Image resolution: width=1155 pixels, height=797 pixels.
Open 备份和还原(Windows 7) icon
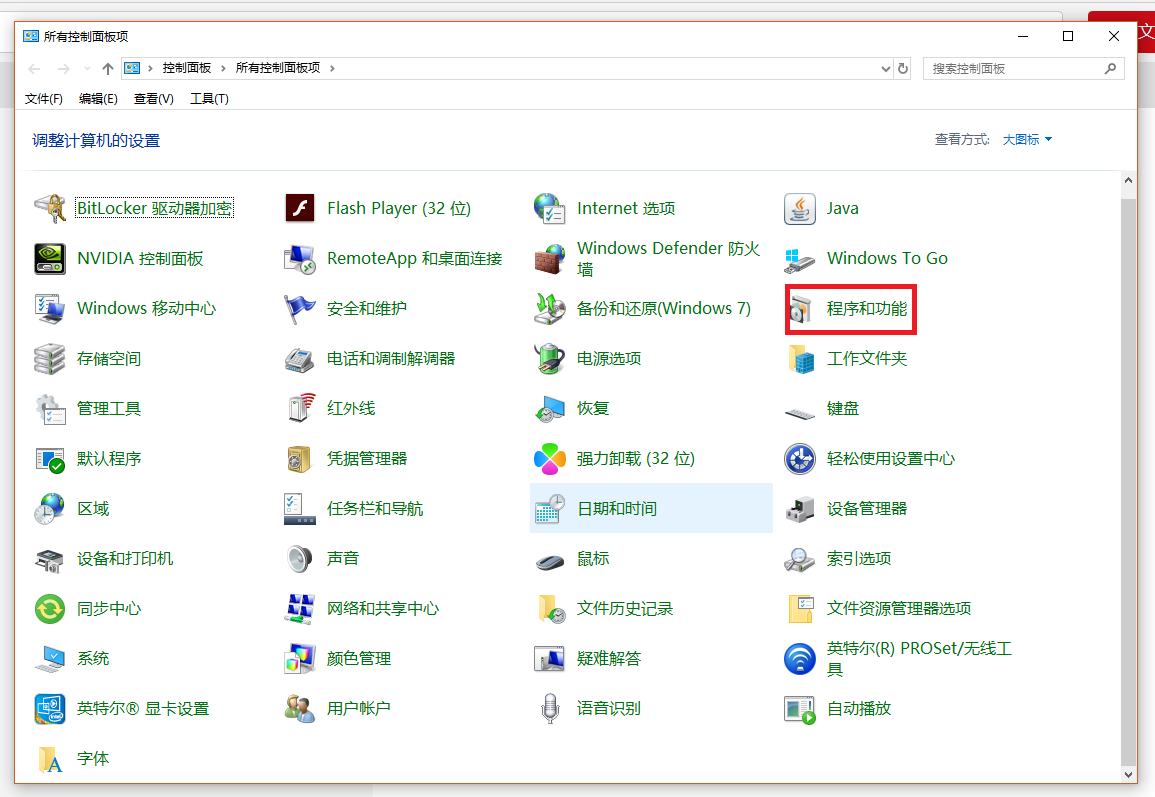(x=550, y=309)
